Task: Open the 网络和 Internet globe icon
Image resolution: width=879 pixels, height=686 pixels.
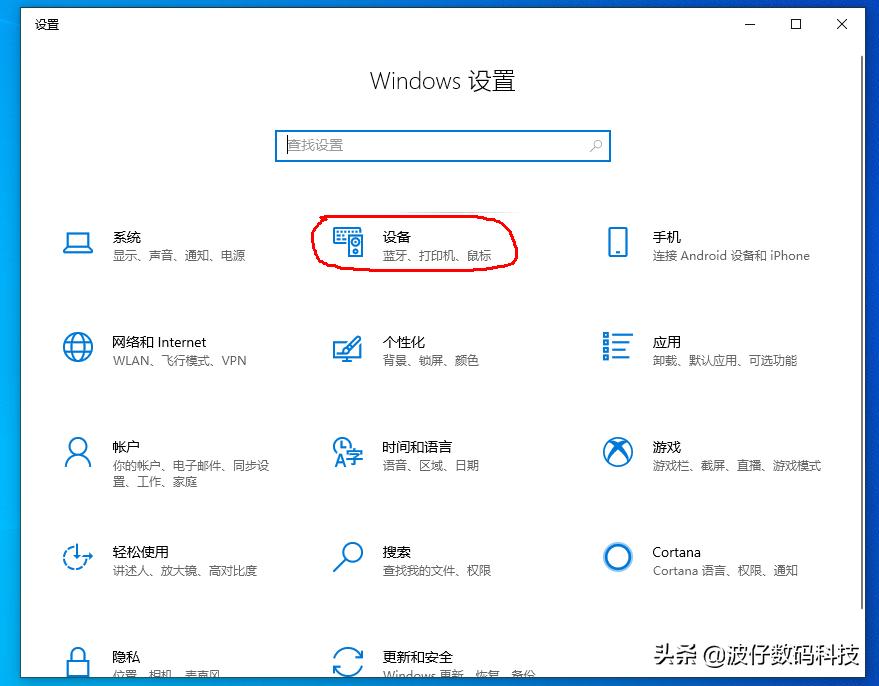Action: tap(78, 347)
